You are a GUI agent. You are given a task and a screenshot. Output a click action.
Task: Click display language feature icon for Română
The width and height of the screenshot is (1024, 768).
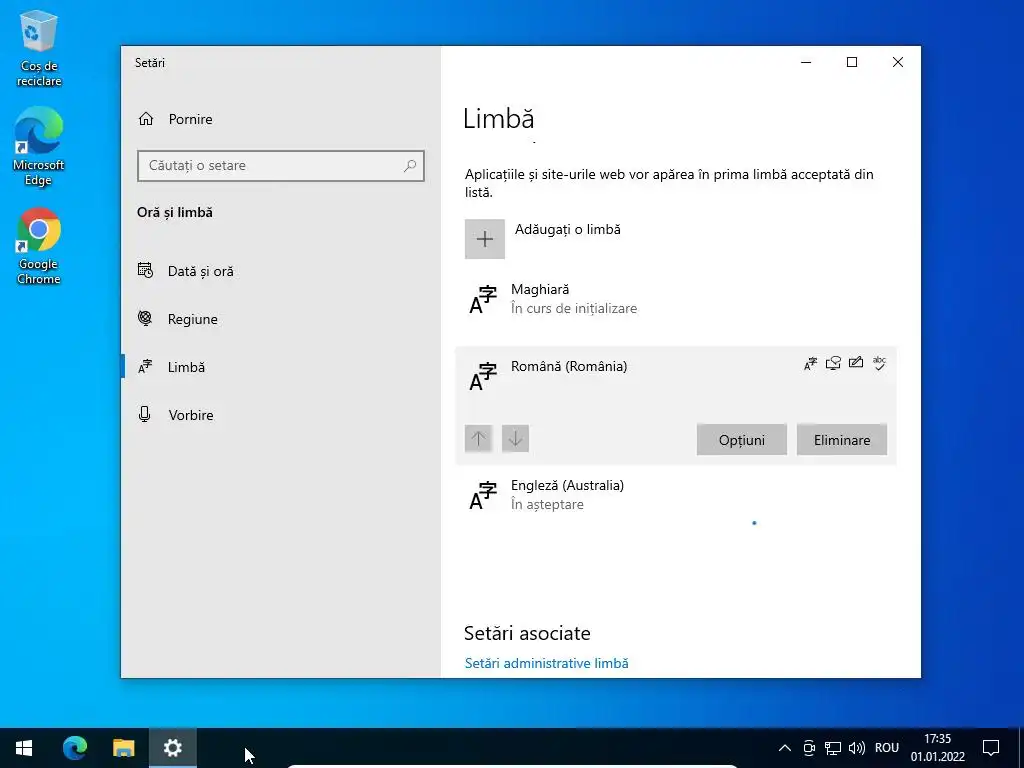(810, 364)
